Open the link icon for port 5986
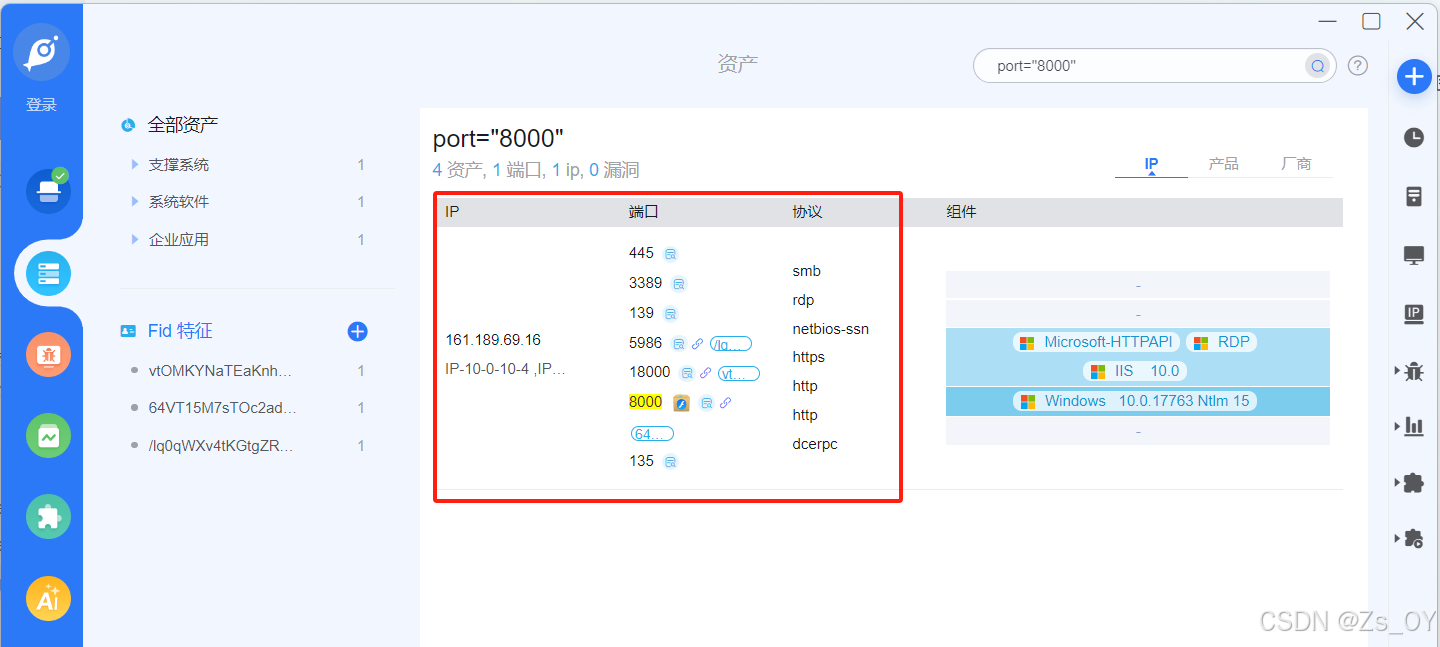 tap(697, 344)
